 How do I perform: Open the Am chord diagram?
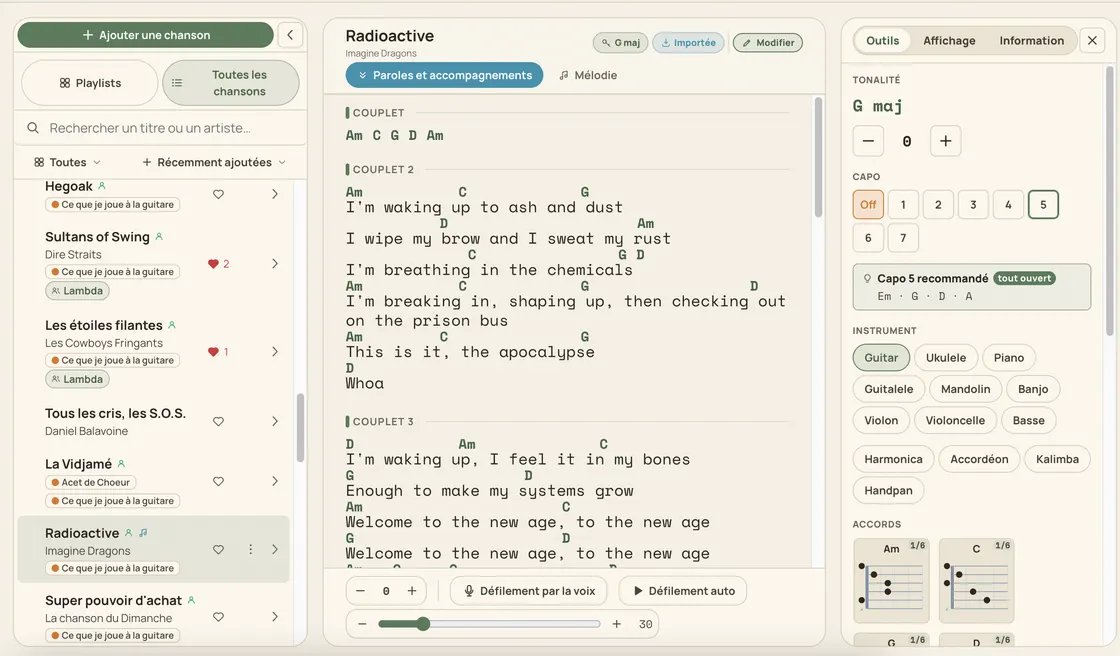(x=891, y=580)
